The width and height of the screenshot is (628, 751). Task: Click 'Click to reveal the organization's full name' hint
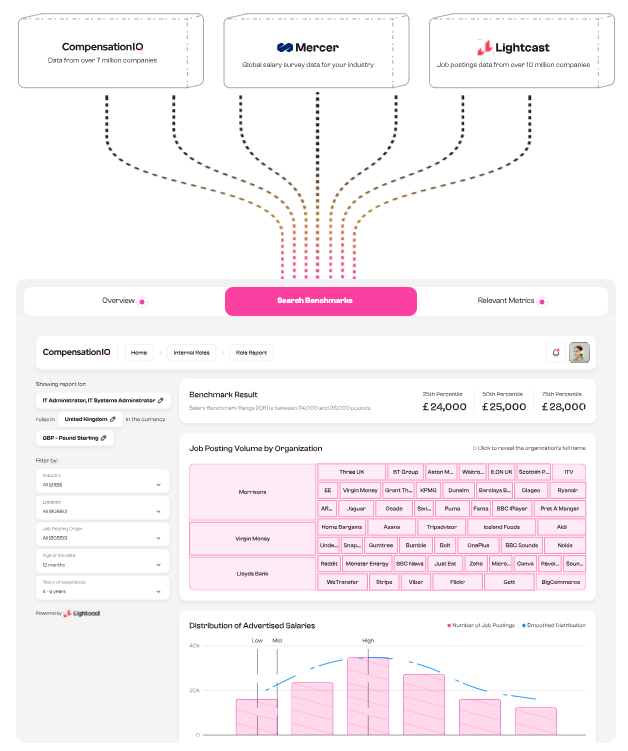pos(531,448)
